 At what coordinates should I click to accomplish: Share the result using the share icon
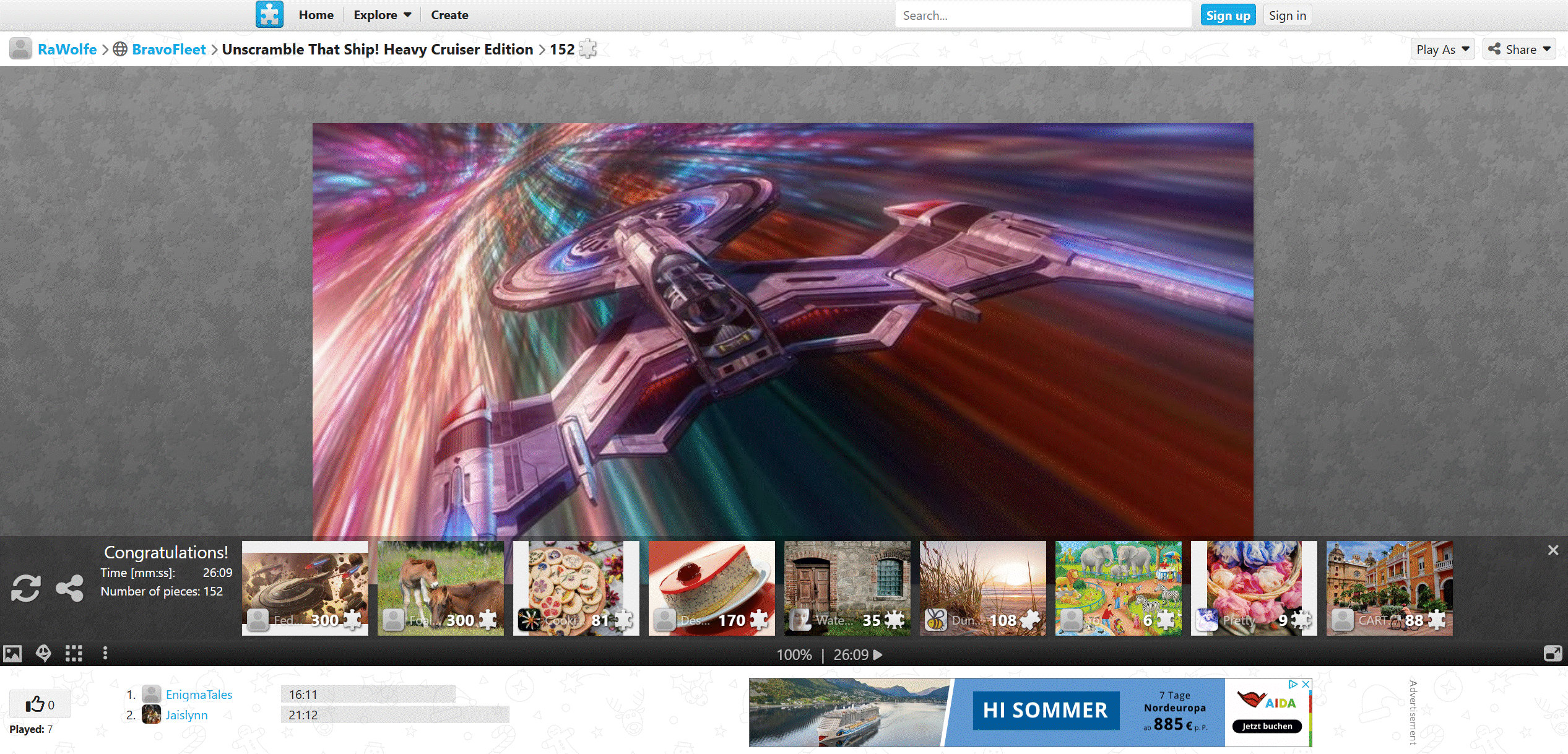click(x=69, y=588)
